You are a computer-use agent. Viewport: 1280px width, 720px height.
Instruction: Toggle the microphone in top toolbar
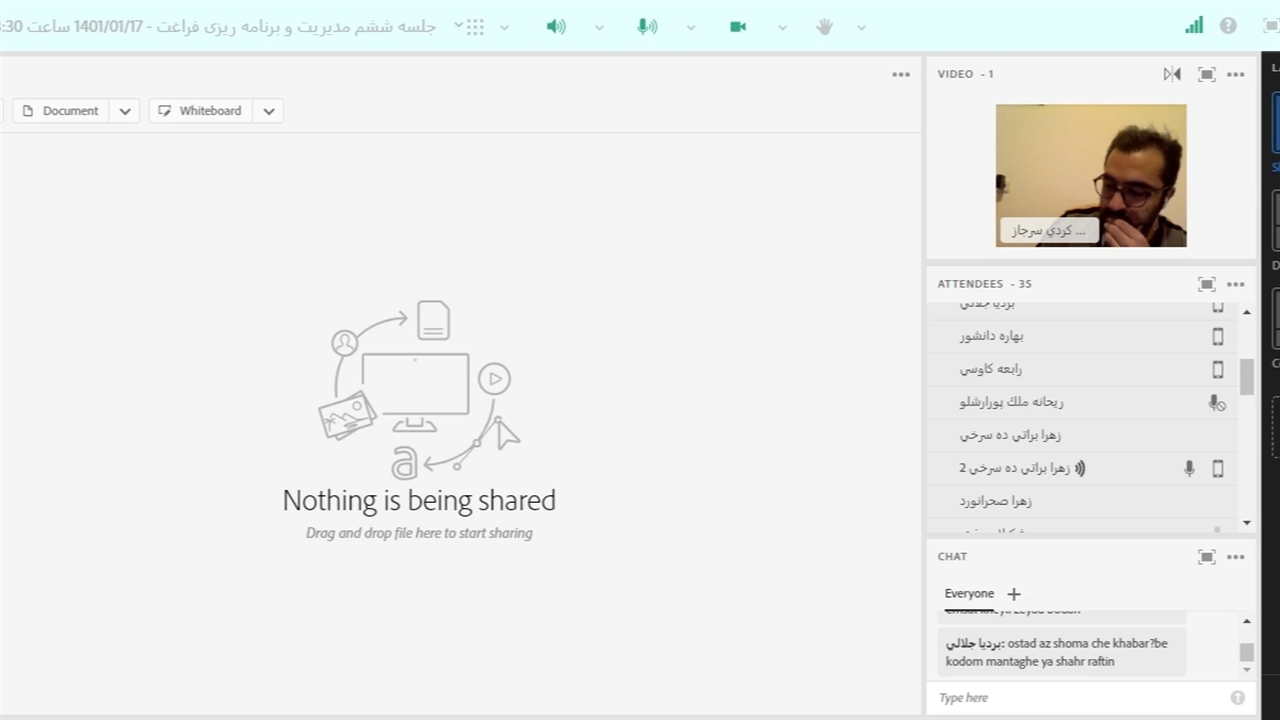[647, 27]
